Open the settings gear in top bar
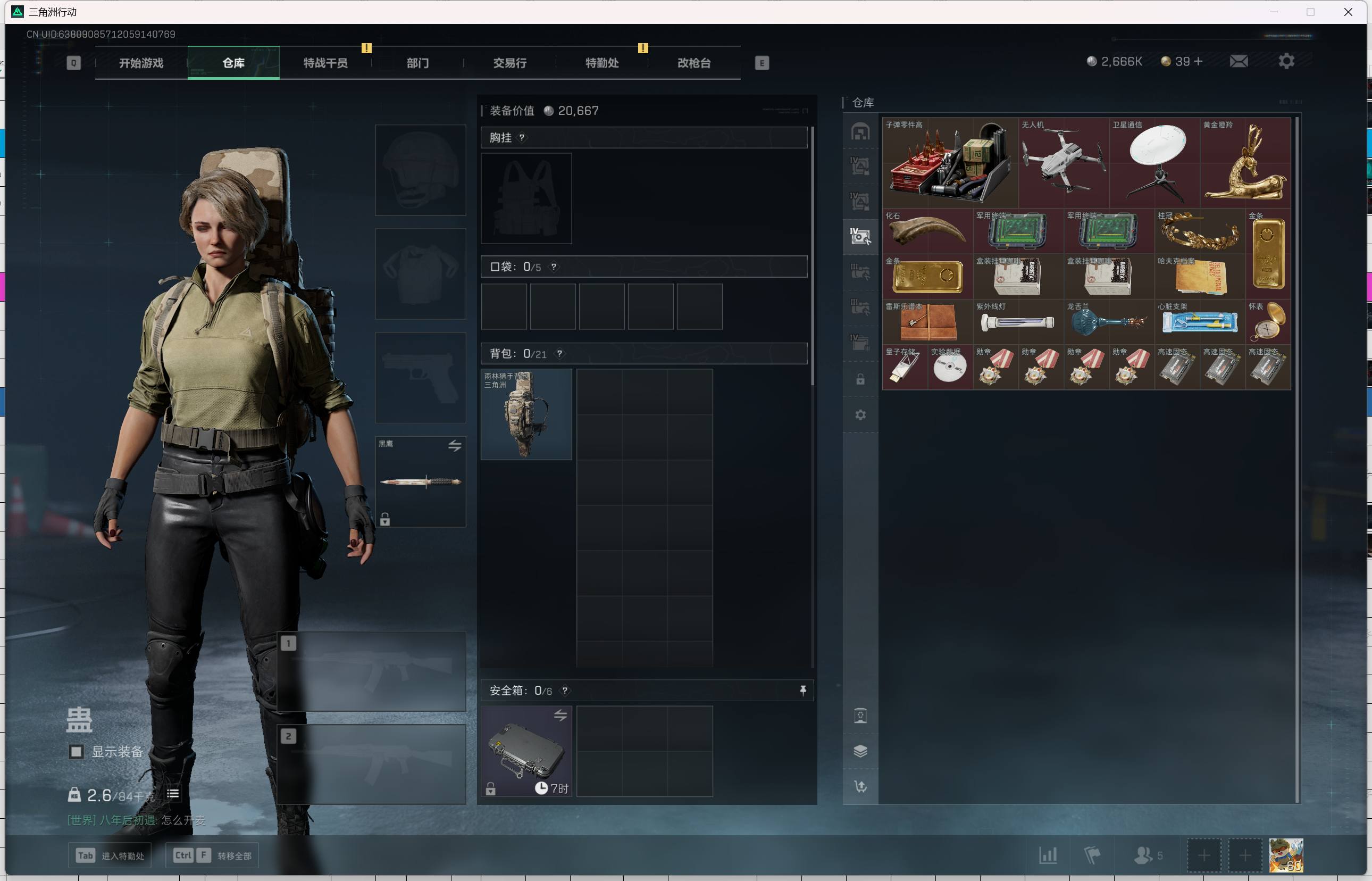1372x881 pixels. (x=1286, y=61)
